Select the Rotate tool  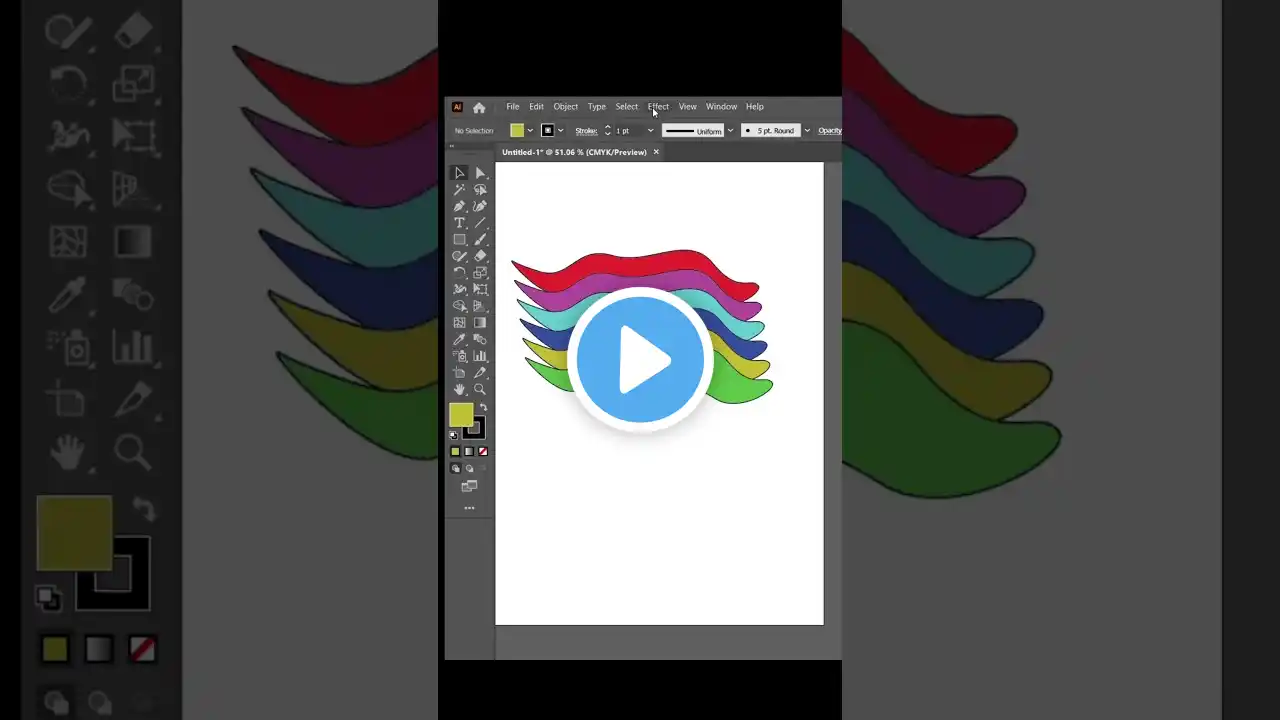click(459, 273)
